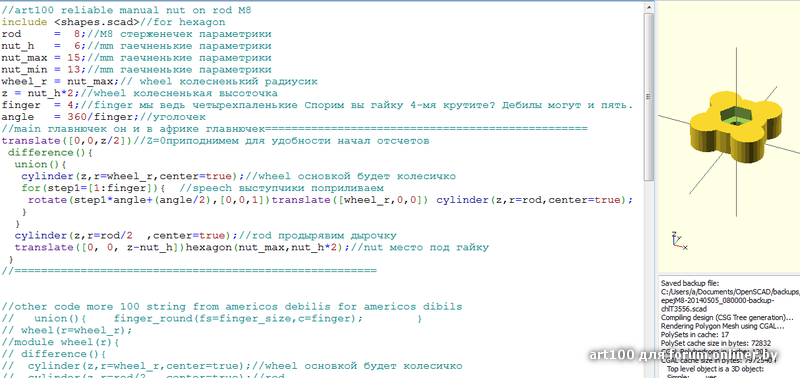Screen dimensions: 800x378
Task: Click the 'rod = 8' parameter line
Action: [x=136, y=34]
